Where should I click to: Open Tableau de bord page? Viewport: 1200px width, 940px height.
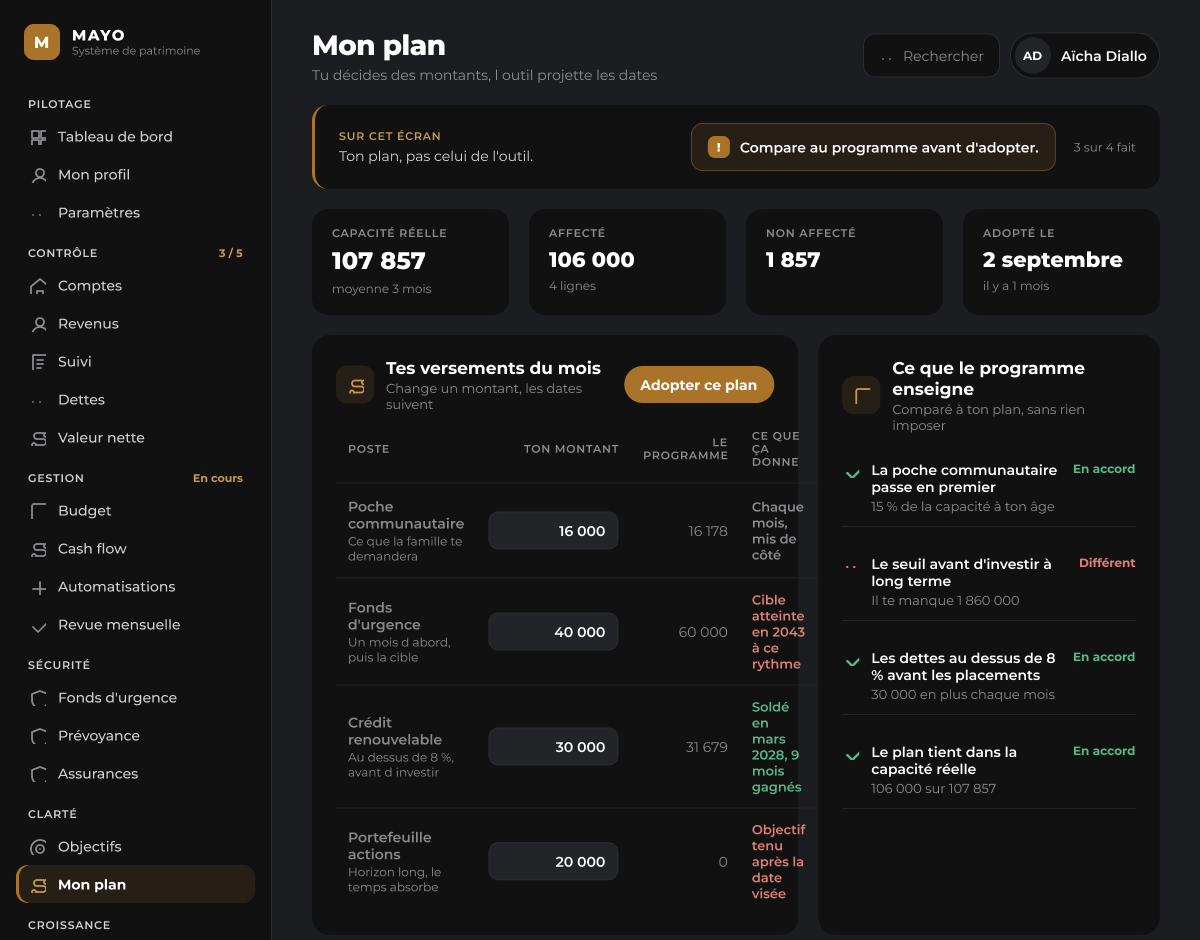(136, 137)
